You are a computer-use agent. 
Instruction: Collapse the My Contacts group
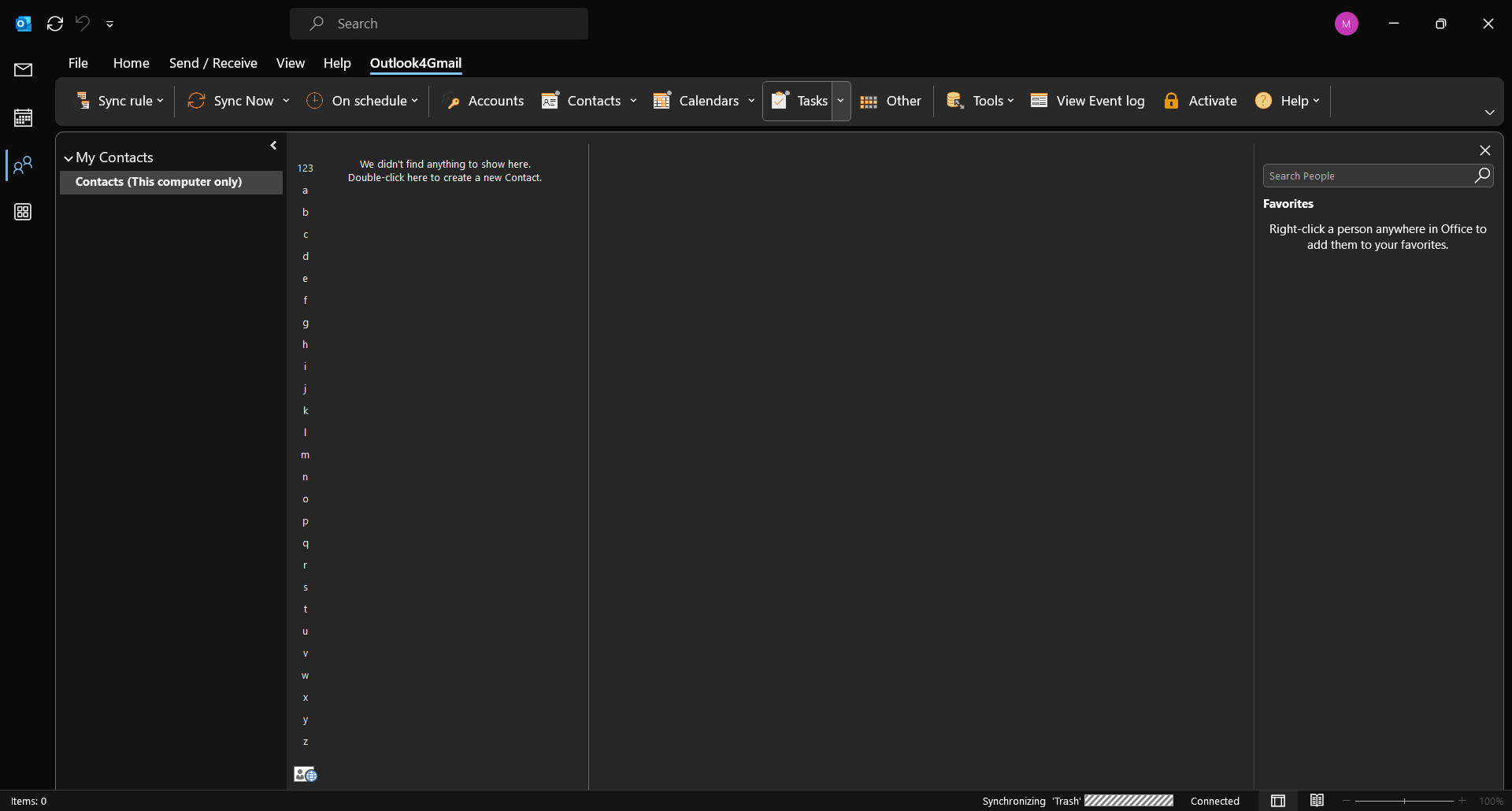click(x=69, y=158)
